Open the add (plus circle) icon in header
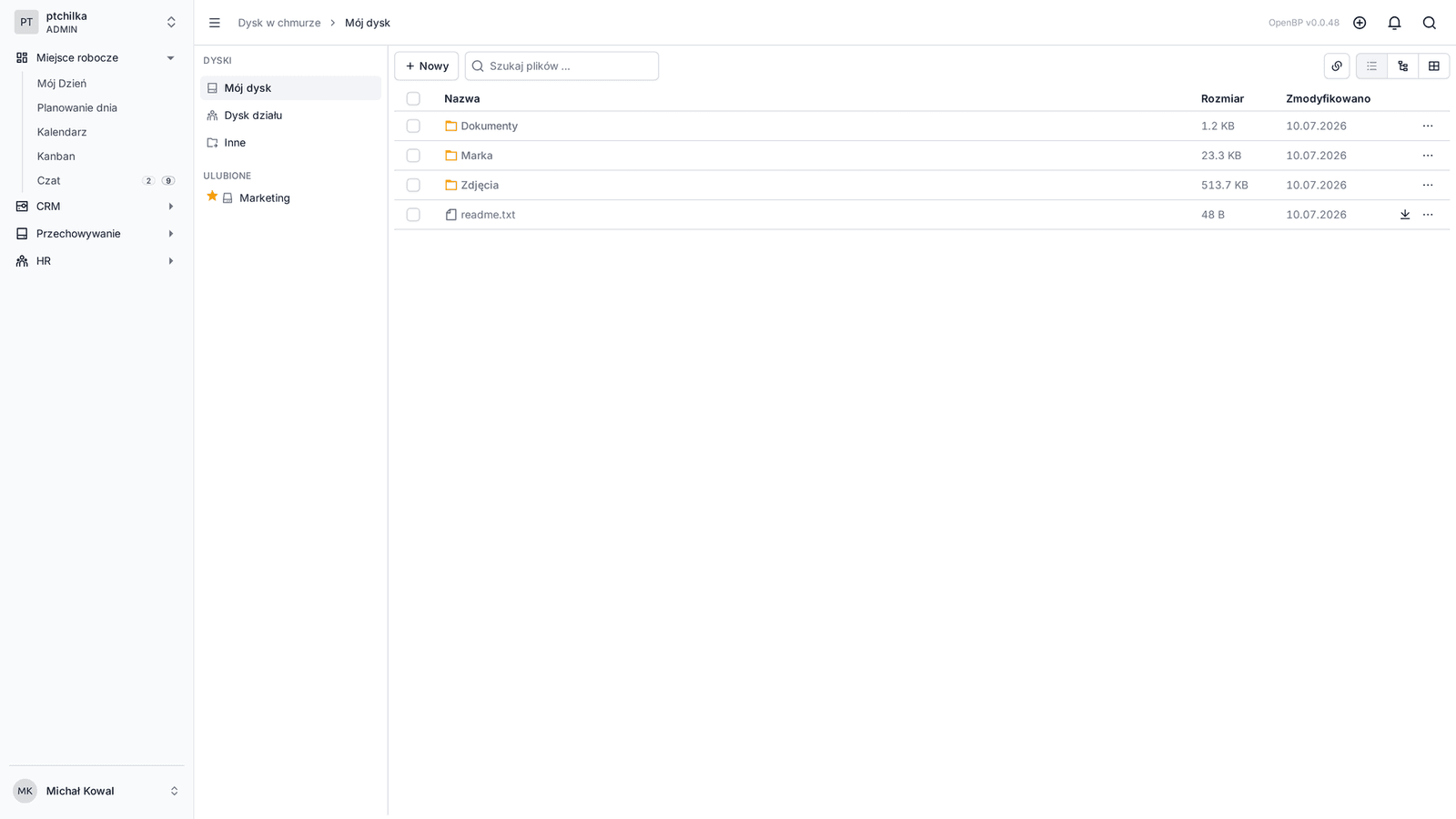 (x=1360, y=23)
